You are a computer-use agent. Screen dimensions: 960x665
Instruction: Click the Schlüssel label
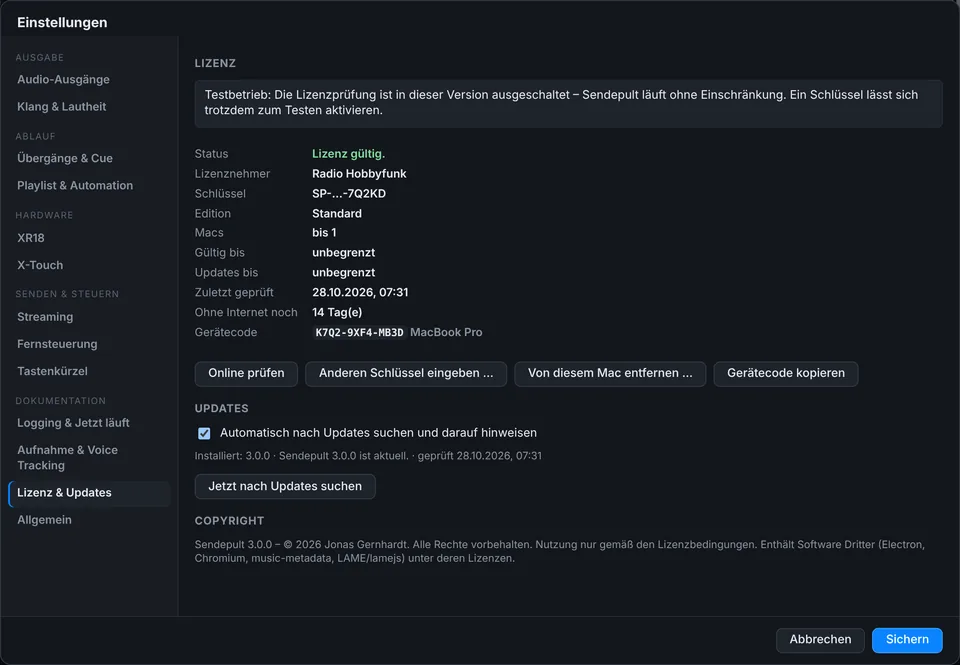coord(220,193)
